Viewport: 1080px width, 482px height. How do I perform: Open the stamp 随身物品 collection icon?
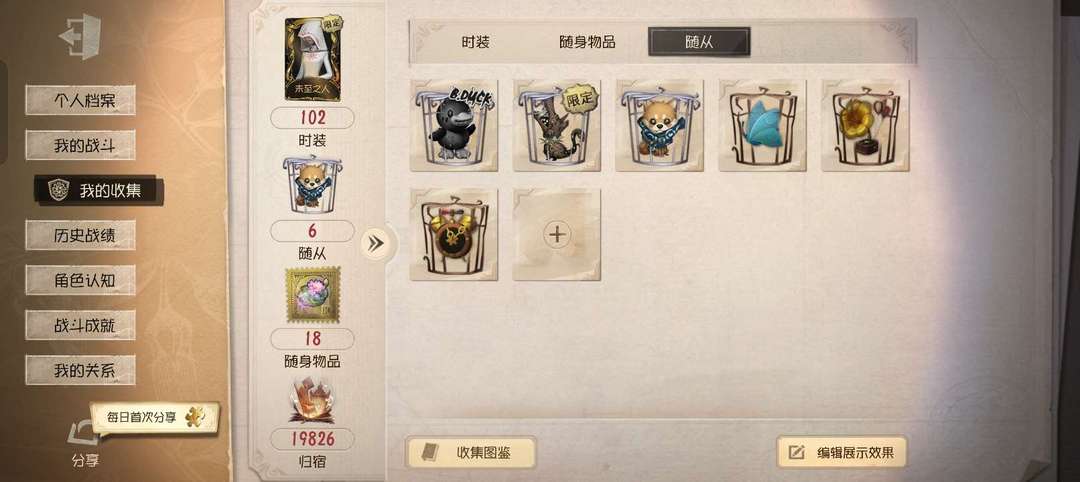click(x=312, y=295)
